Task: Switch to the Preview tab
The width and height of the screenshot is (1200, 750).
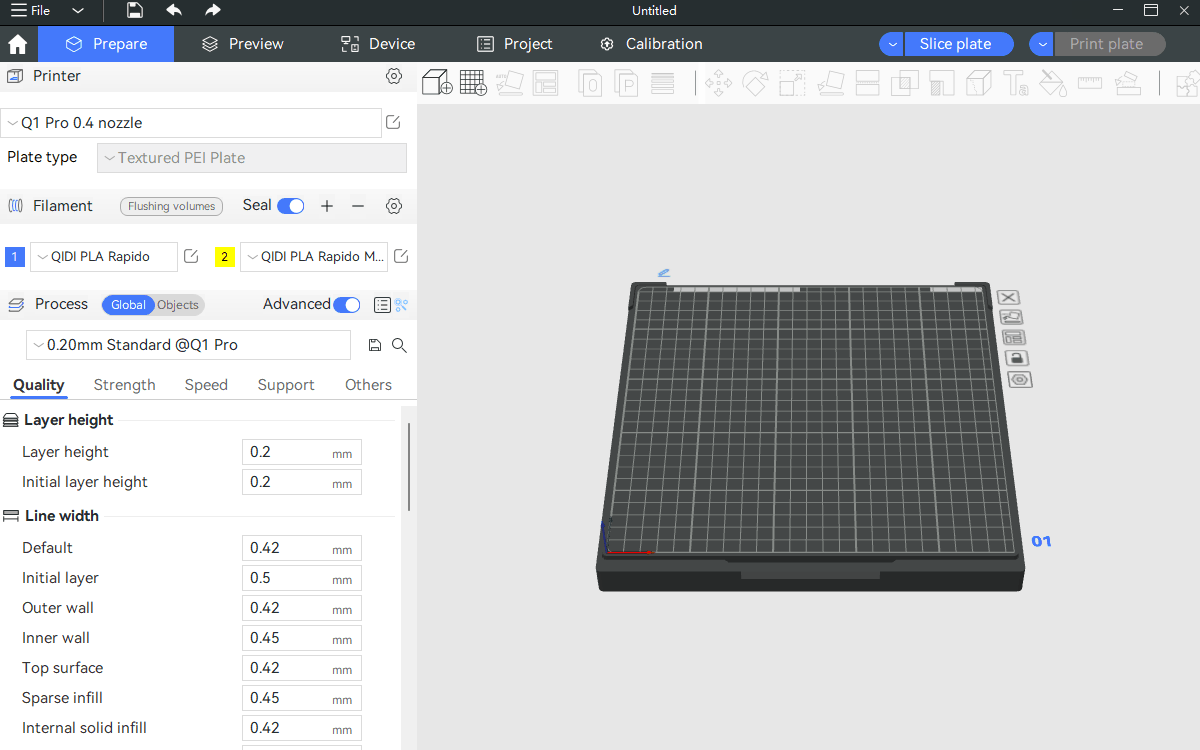Action: (242, 44)
